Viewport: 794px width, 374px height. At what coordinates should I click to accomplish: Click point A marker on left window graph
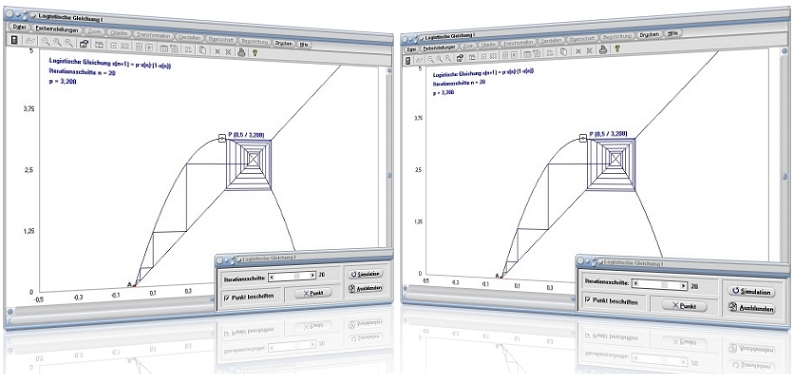tap(135, 285)
